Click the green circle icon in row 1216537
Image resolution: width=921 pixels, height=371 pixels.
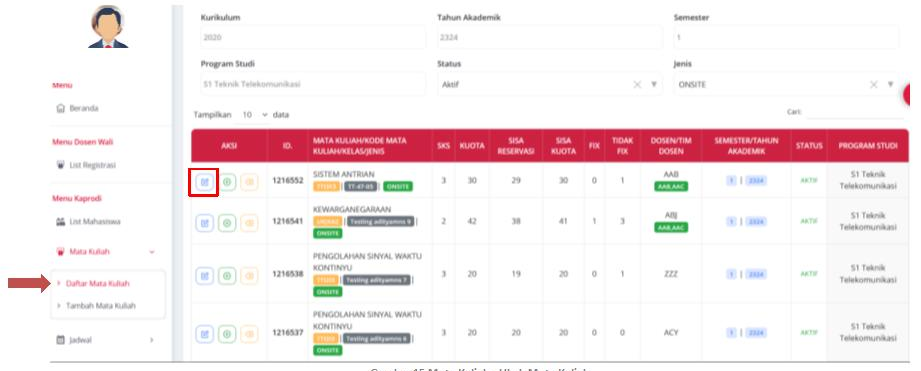point(227,333)
